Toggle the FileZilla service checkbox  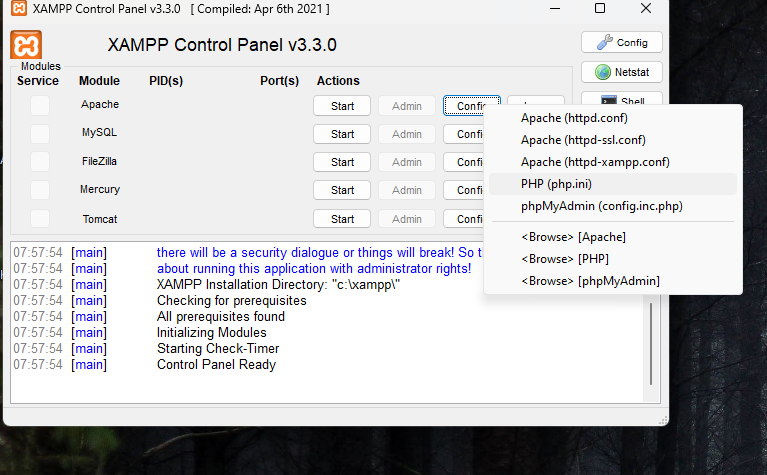(x=40, y=161)
